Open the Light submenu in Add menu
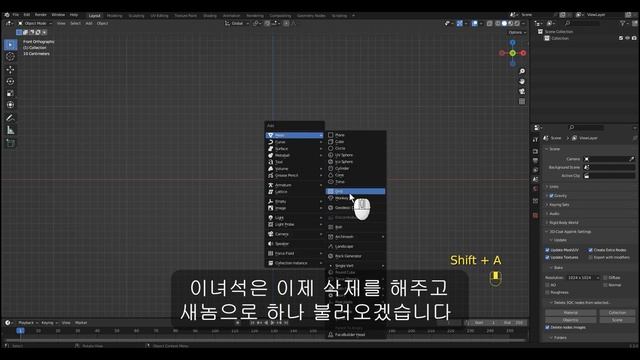The width and height of the screenshot is (640, 360). (x=295, y=218)
